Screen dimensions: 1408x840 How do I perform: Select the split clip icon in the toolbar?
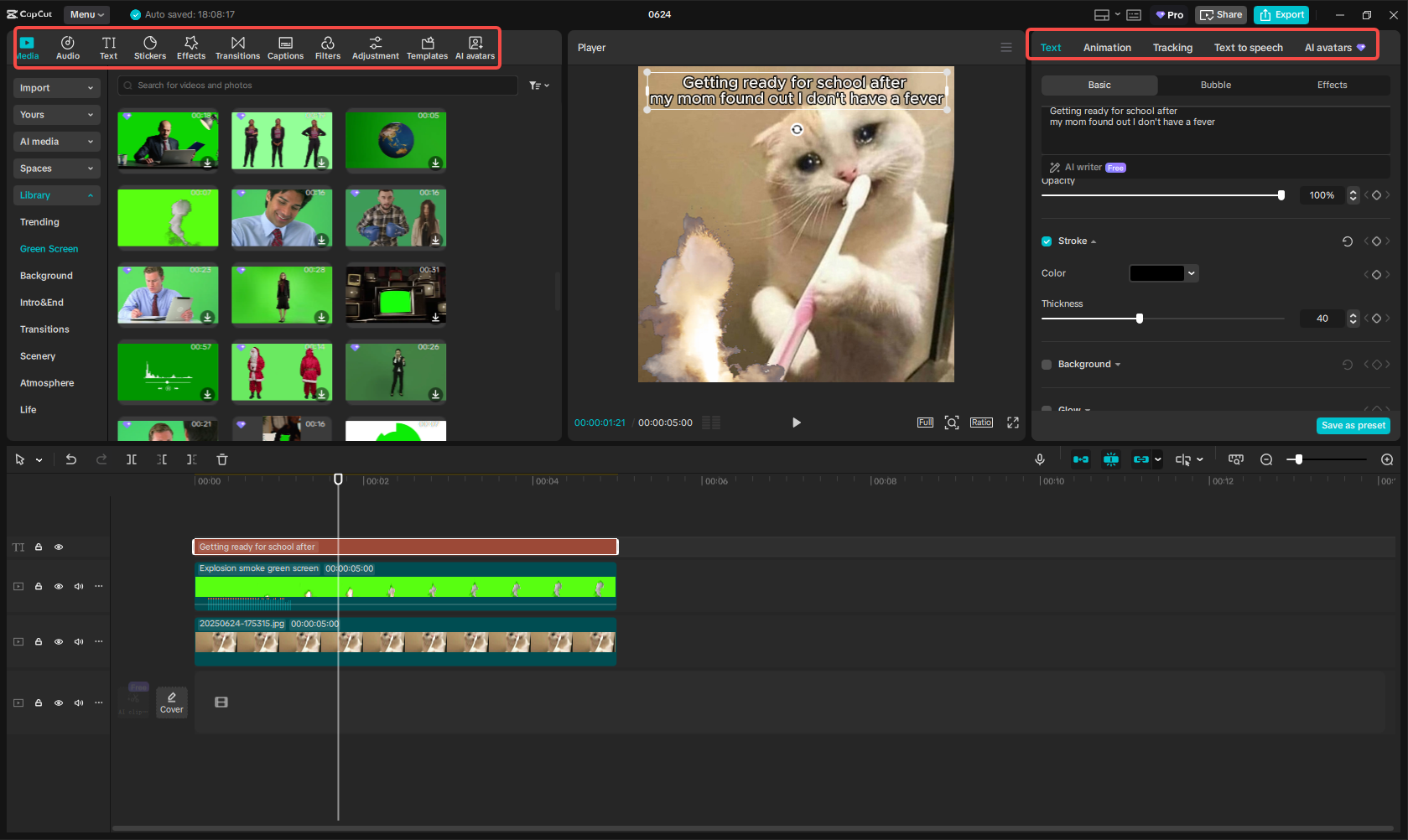point(132,459)
